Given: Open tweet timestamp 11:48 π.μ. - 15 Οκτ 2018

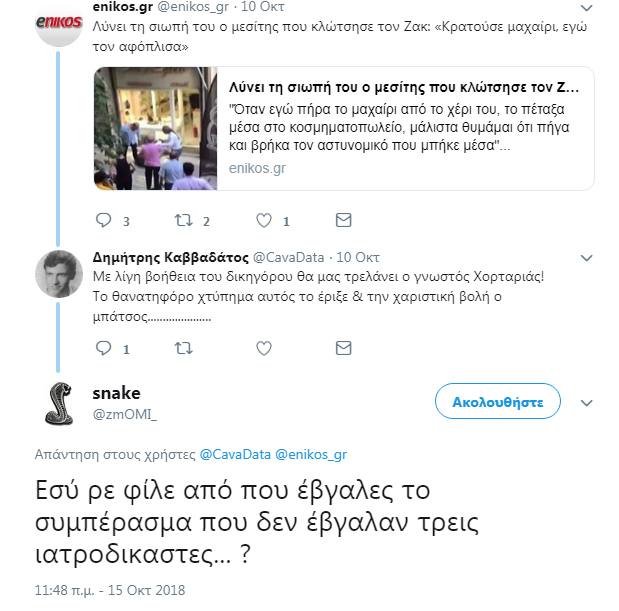Looking at the screenshot, I should point(110,590).
